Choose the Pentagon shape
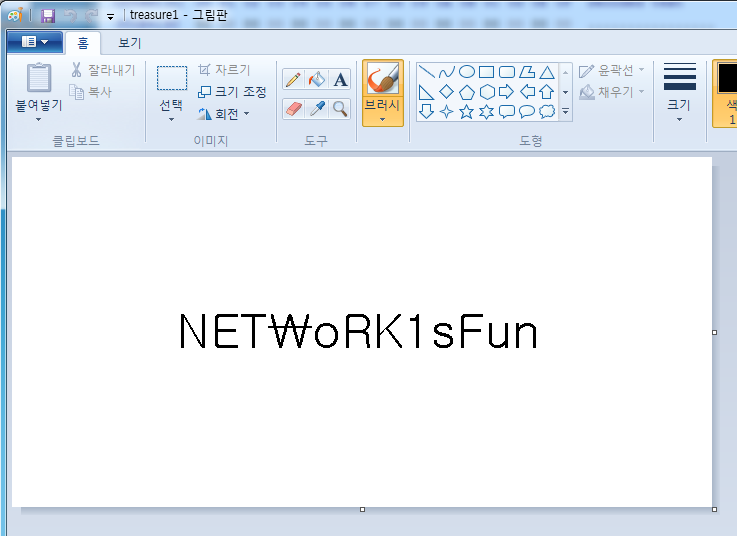This screenshot has width=737, height=536. tap(467, 92)
